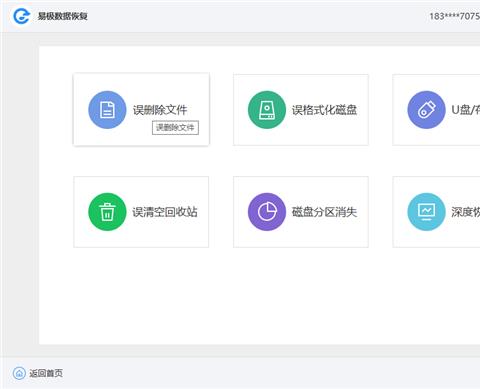Viewport: 480px width, 389px height.
Task: Click the account number 183****7075
Action: coord(455,16)
